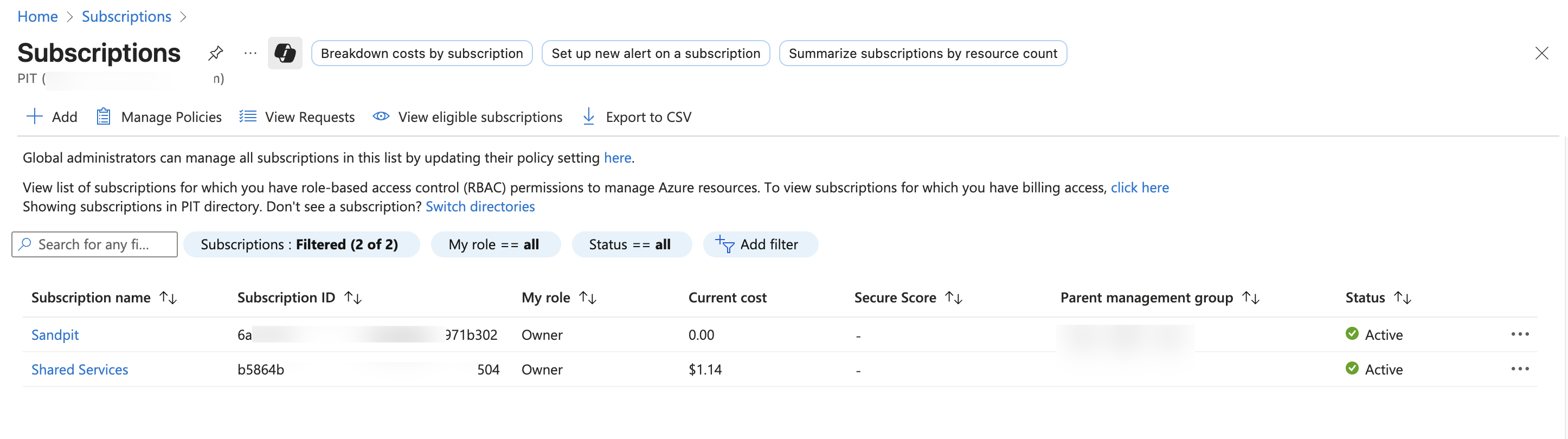The width and height of the screenshot is (1568, 439).
Task: Click the Current cost column header
Action: tap(728, 298)
